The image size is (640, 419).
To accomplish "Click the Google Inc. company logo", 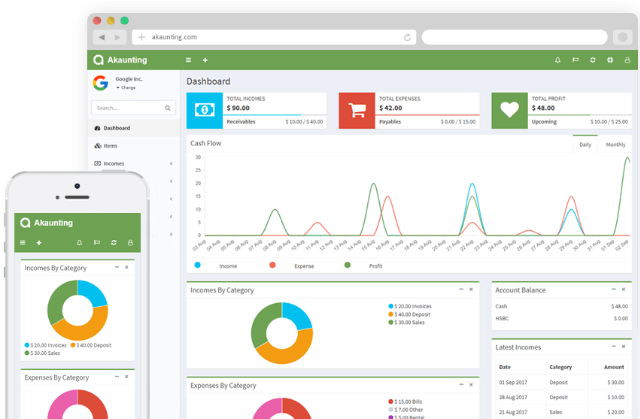I will pos(100,83).
